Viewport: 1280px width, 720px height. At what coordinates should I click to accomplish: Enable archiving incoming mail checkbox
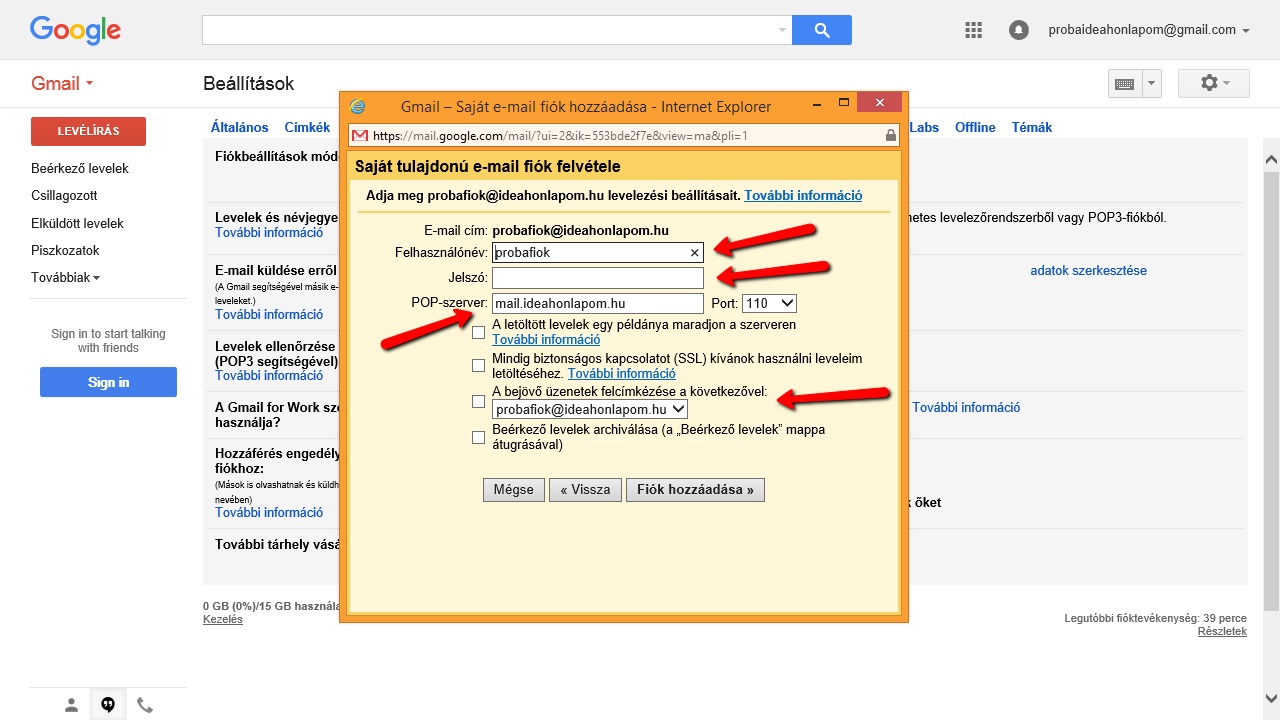pyautogui.click(x=479, y=437)
